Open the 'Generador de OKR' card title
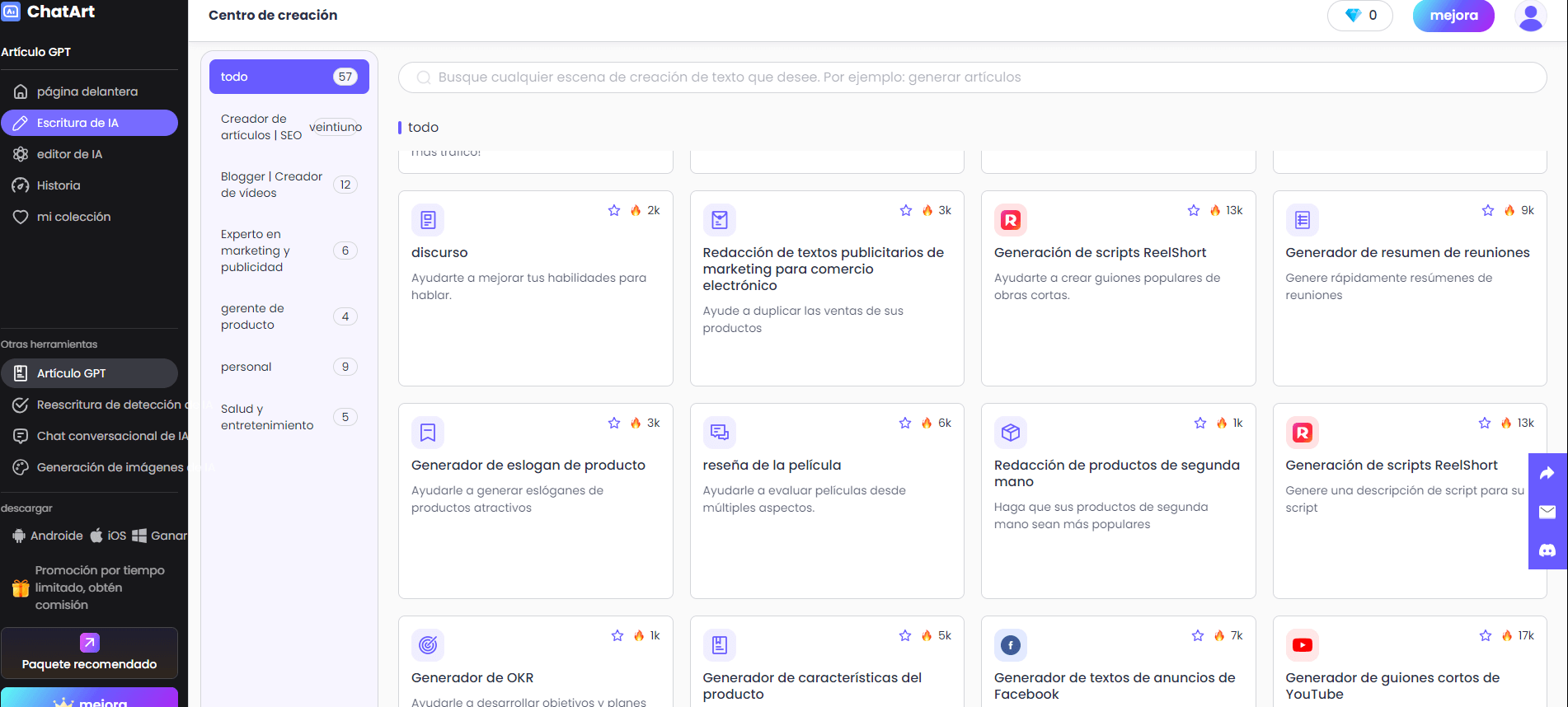The image size is (1568, 707). [472, 677]
